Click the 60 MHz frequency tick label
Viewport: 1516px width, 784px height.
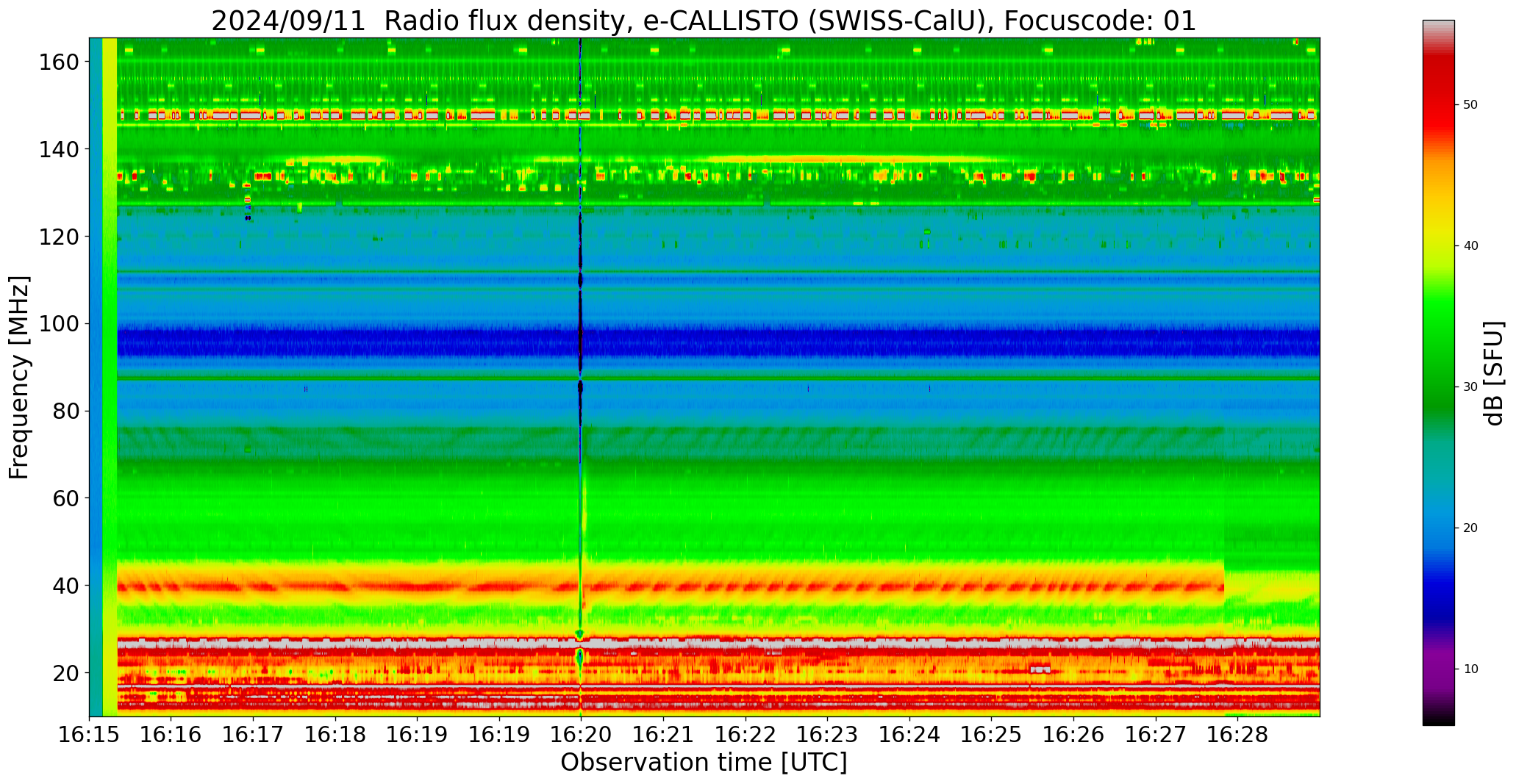tap(66, 498)
